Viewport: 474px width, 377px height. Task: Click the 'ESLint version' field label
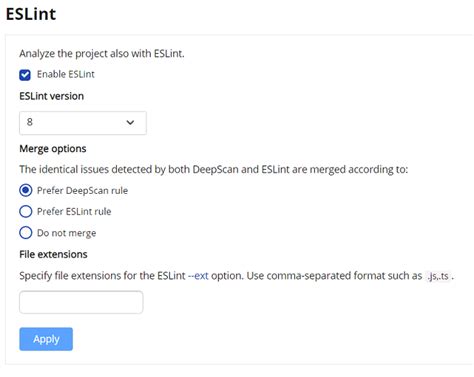(52, 96)
